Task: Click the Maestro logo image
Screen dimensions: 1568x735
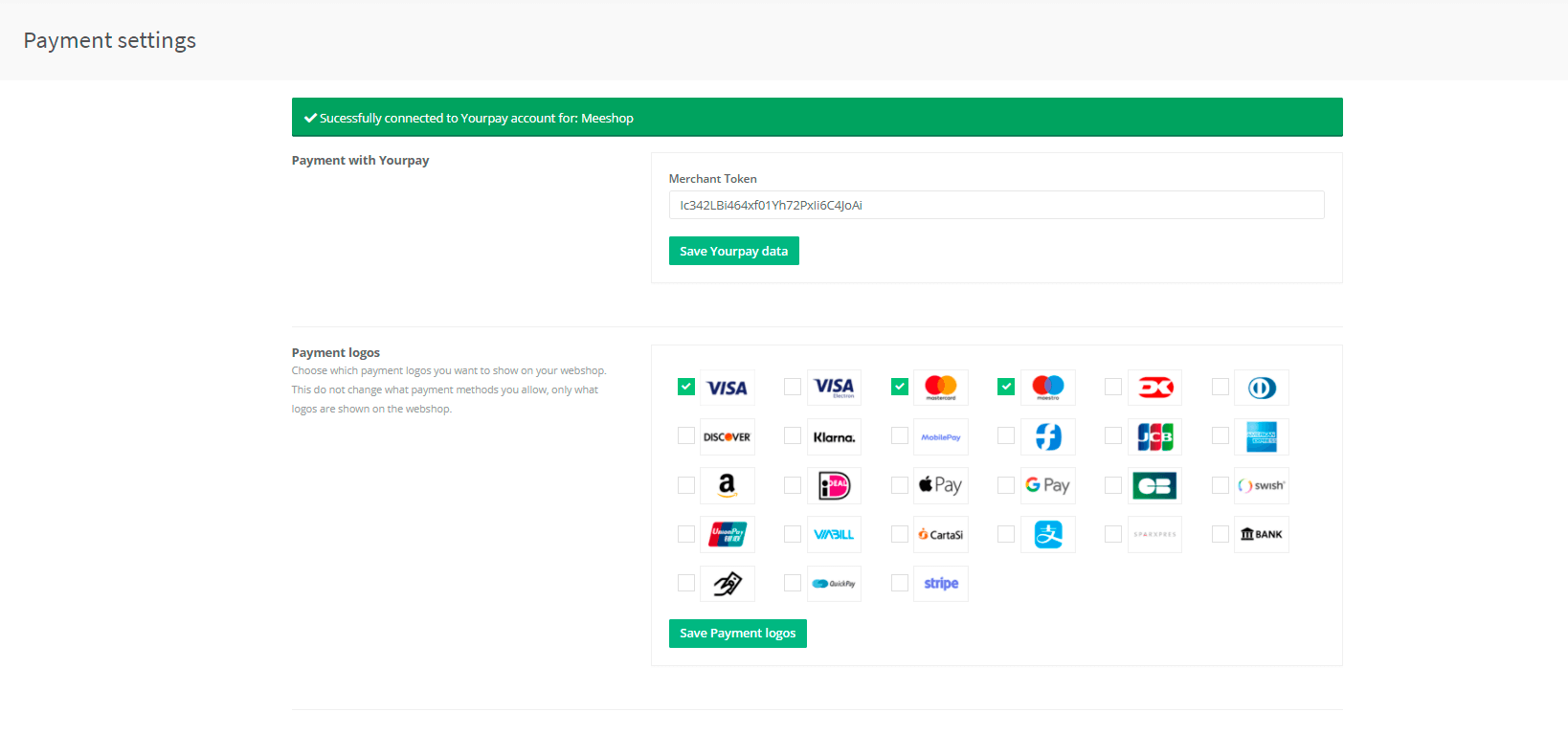Action: [1048, 388]
